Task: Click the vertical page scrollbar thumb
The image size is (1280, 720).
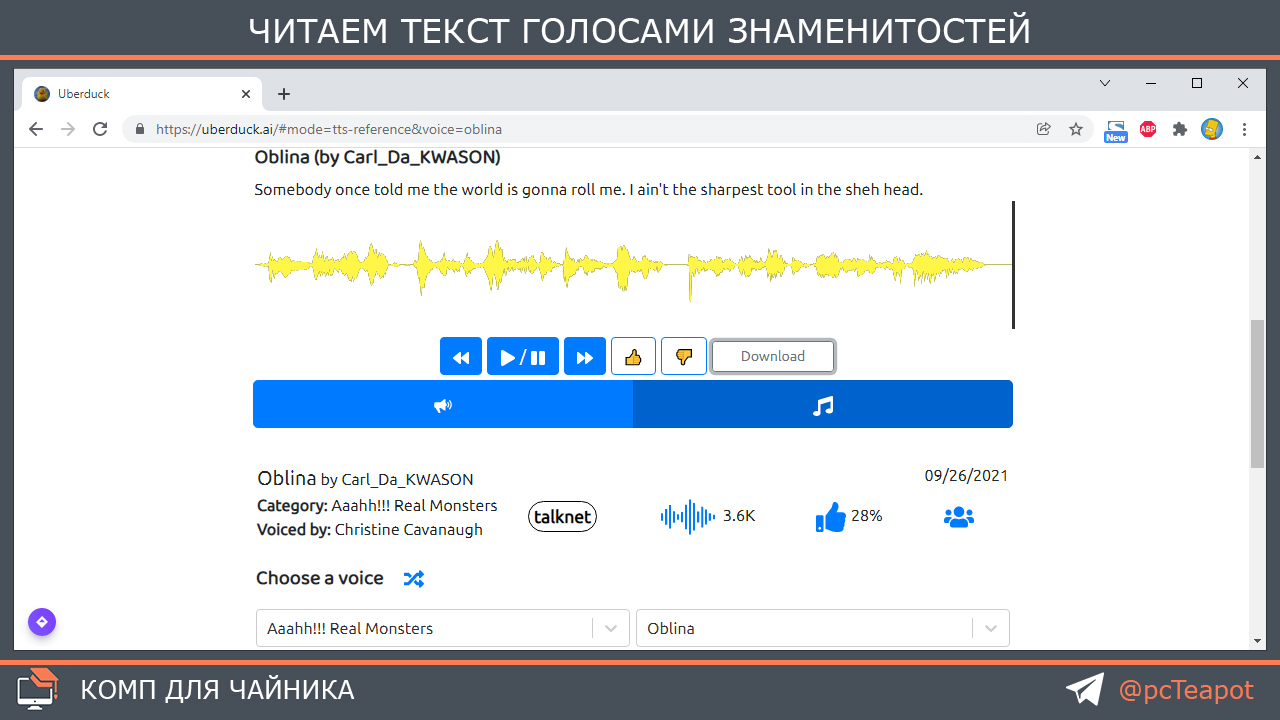Action: [1258, 393]
